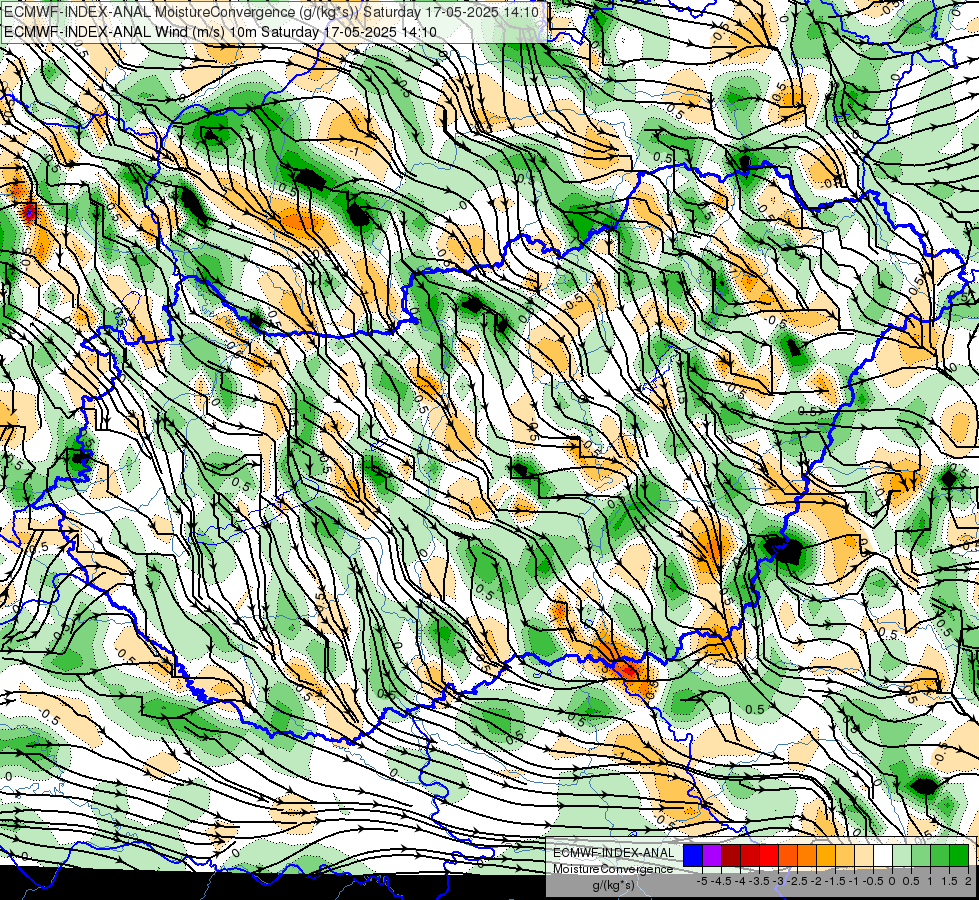979x900 pixels.
Task: Click the g/(kg*s) unit label in the legend
Action: [x=614, y=885]
